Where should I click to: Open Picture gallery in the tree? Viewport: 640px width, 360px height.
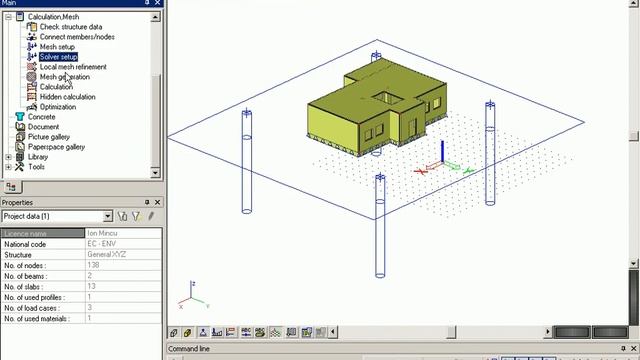click(49, 137)
